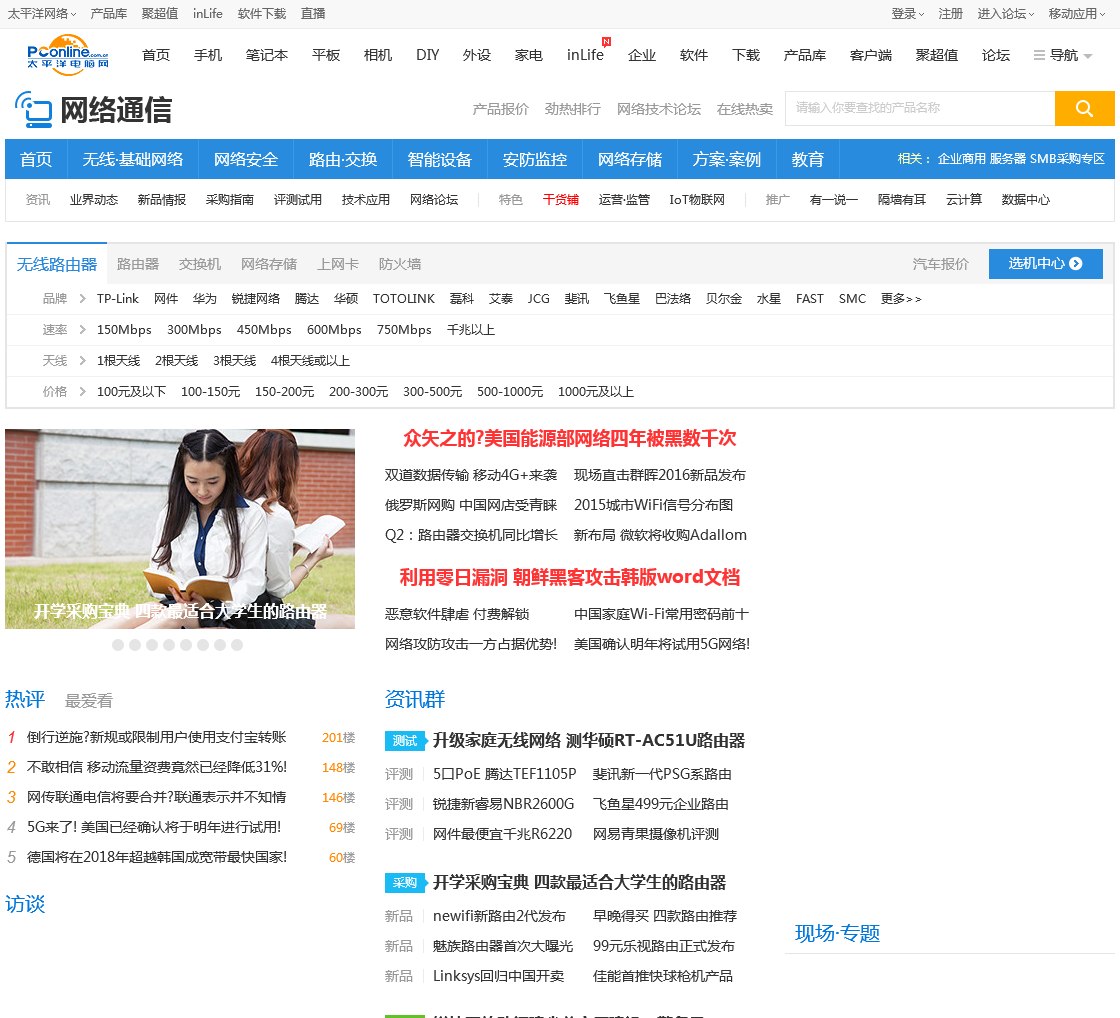Open 无线·基础网络 in blue nav bar
The width and height of the screenshot is (1120, 1018).
133,159
